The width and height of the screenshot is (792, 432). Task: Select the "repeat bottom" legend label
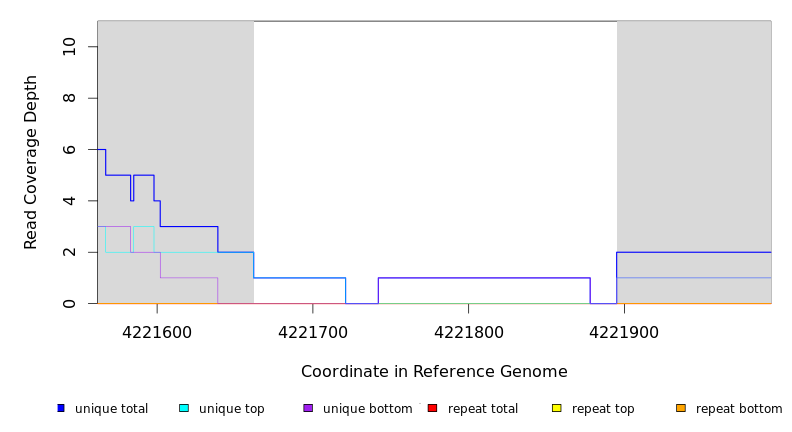pyautogui.click(x=739, y=409)
